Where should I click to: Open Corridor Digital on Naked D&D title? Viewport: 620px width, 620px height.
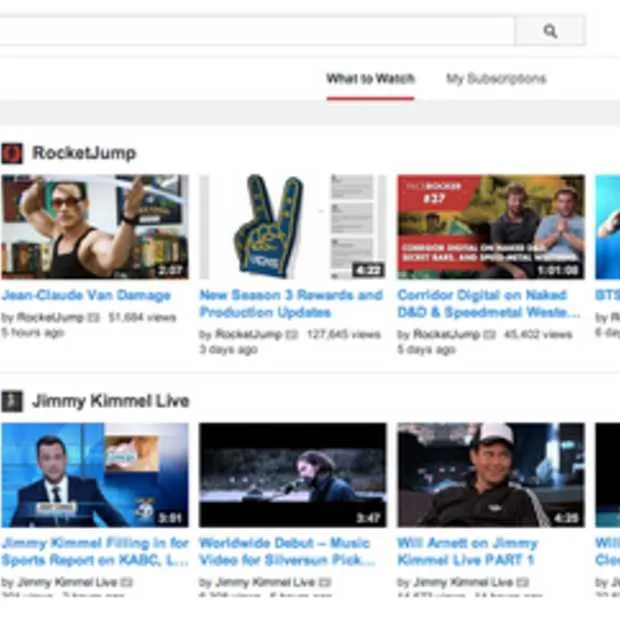(489, 304)
